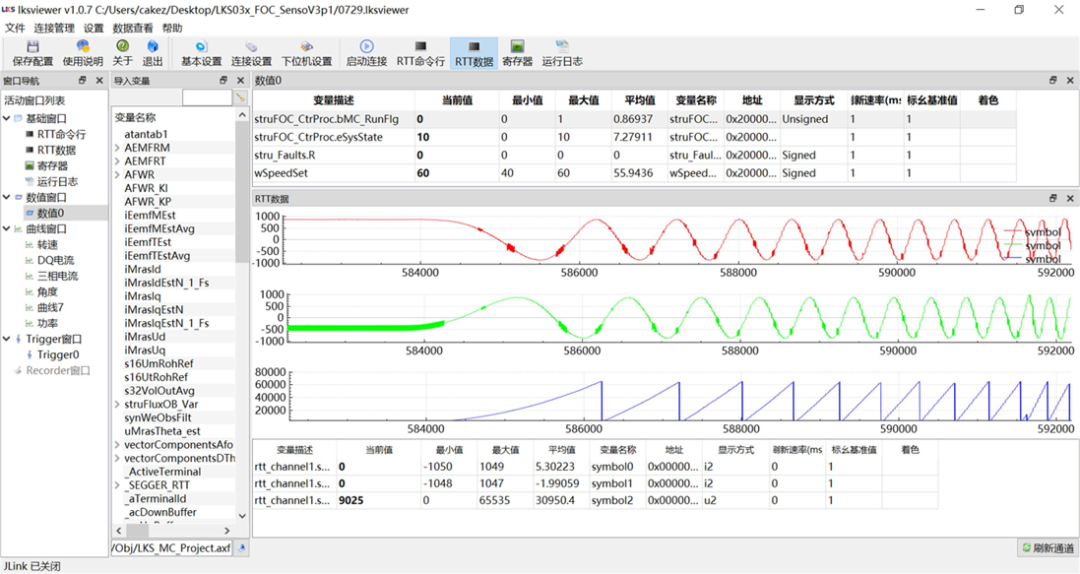The width and height of the screenshot is (1080, 574).
Task: Open the 寄存器 register toolbar icon
Action: pos(517,47)
